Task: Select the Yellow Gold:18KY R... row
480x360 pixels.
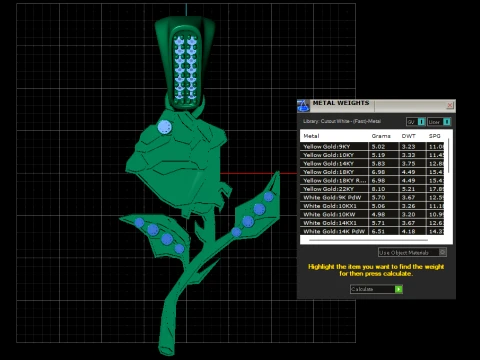Action: (372, 180)
